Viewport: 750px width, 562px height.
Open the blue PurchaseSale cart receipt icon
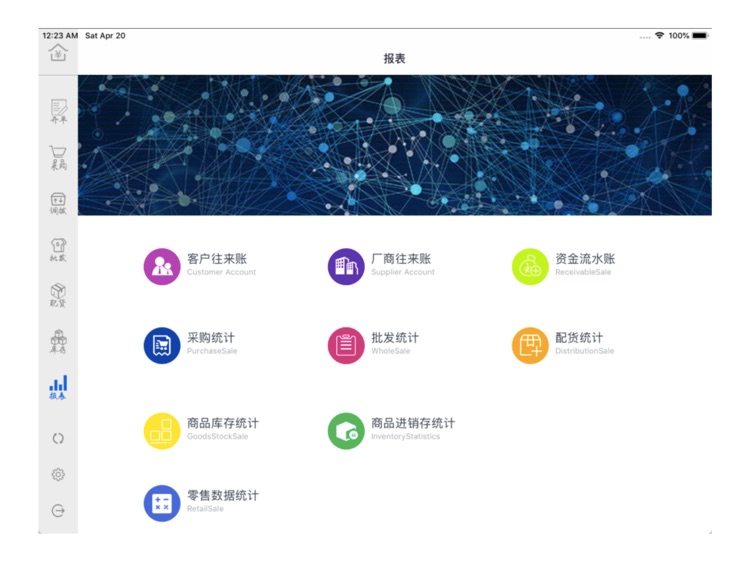tap(162, 345)
